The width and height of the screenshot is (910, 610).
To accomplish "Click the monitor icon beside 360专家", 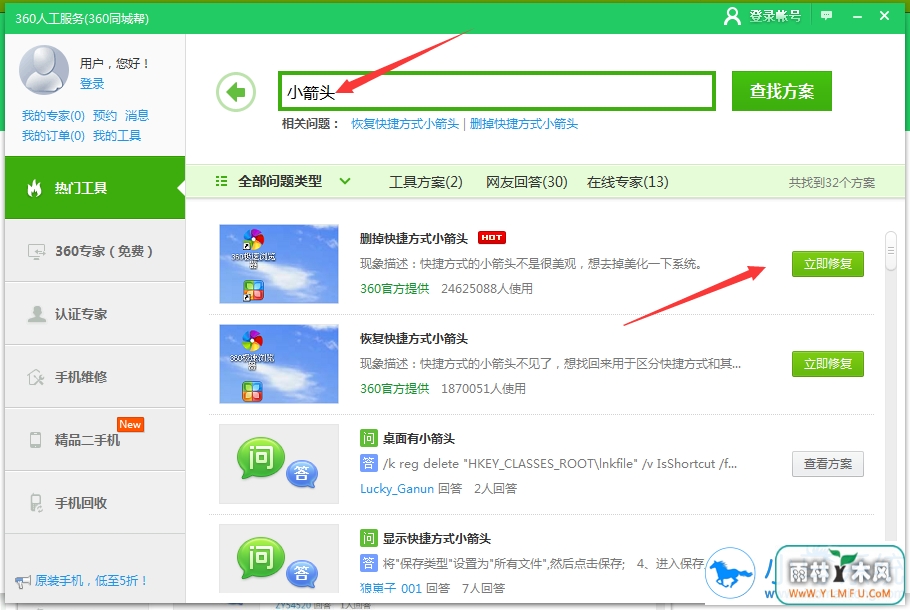I will point(37,251).
